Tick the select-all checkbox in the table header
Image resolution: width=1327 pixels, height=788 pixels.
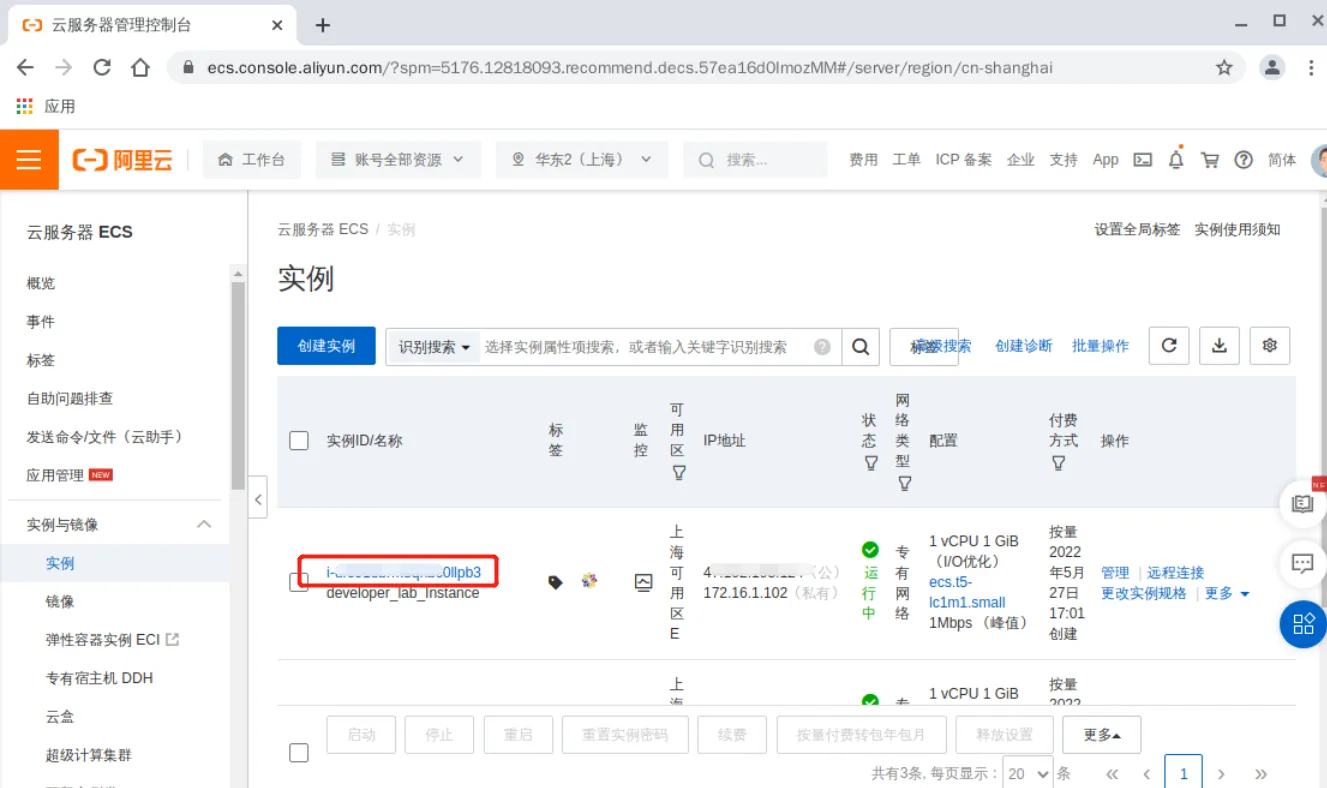click(299, 441)
